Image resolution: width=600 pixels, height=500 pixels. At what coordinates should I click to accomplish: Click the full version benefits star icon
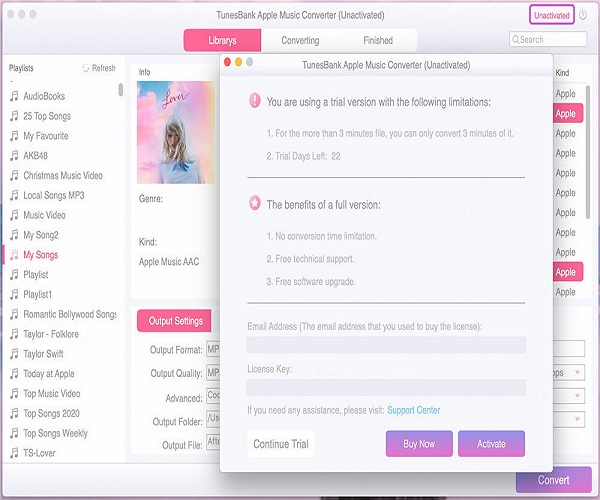(255, 203)
